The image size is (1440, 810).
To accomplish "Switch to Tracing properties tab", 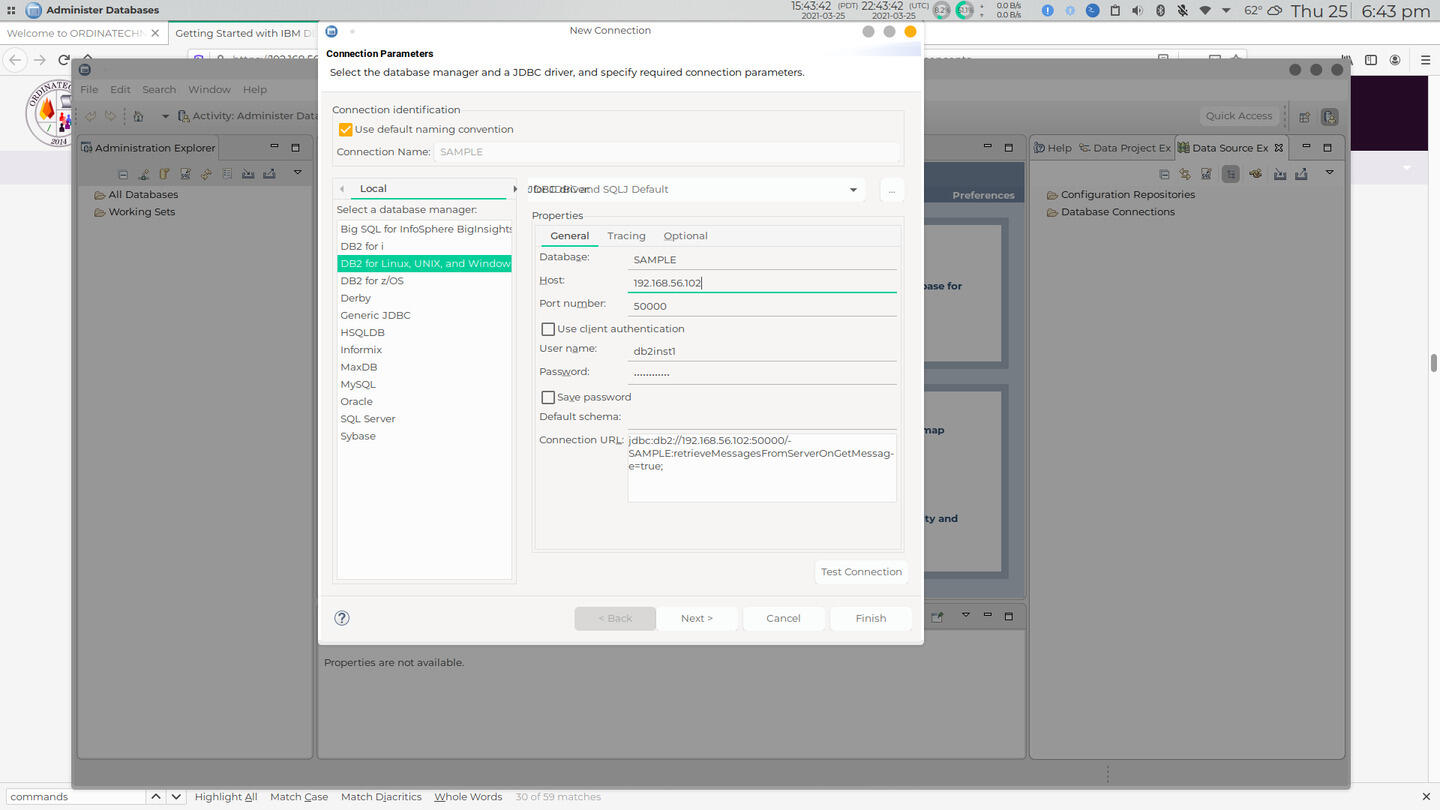I will [x=626, y=236].
